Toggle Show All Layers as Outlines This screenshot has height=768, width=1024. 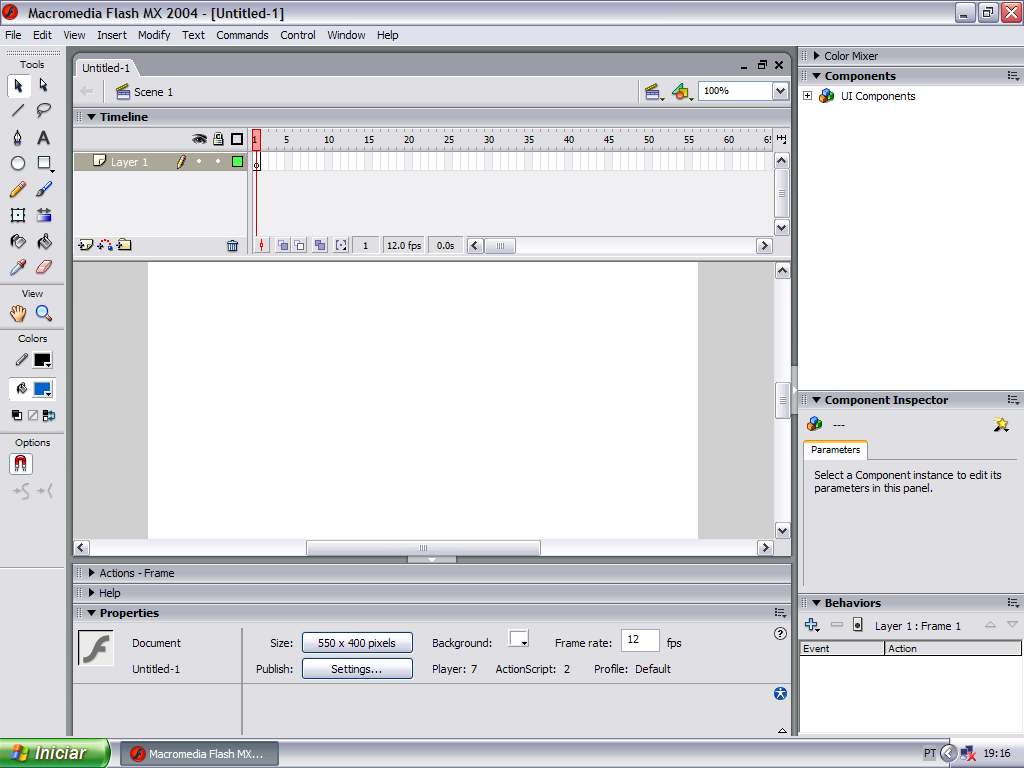point(237,138)
